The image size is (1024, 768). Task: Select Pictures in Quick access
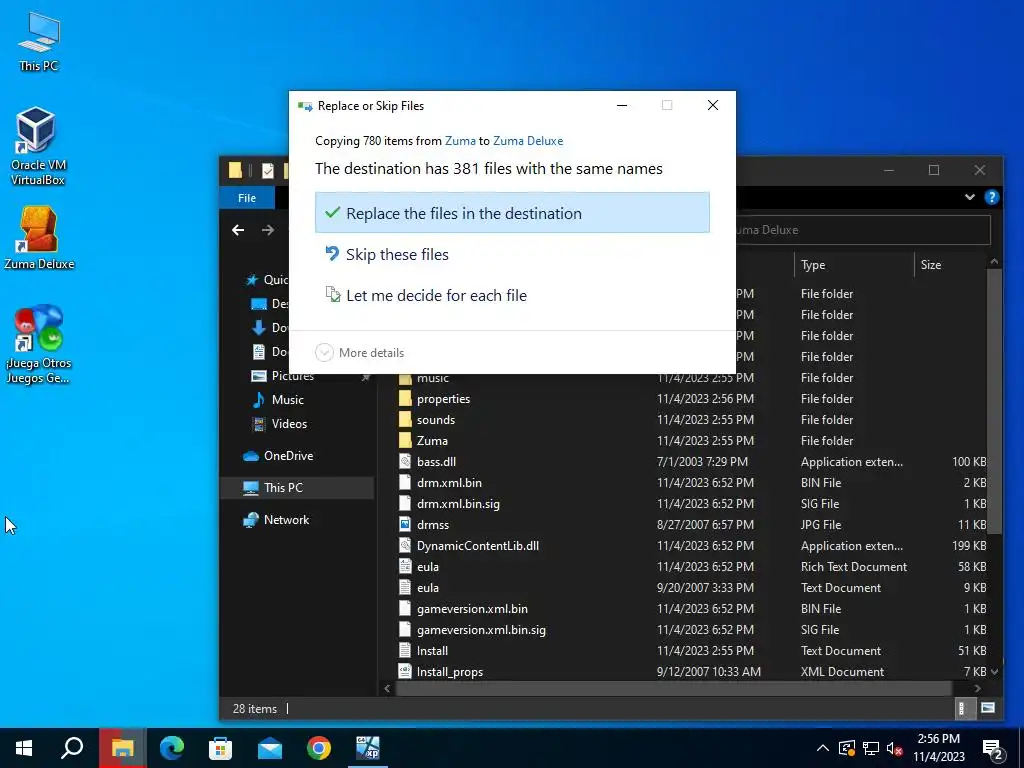(293, 376)
